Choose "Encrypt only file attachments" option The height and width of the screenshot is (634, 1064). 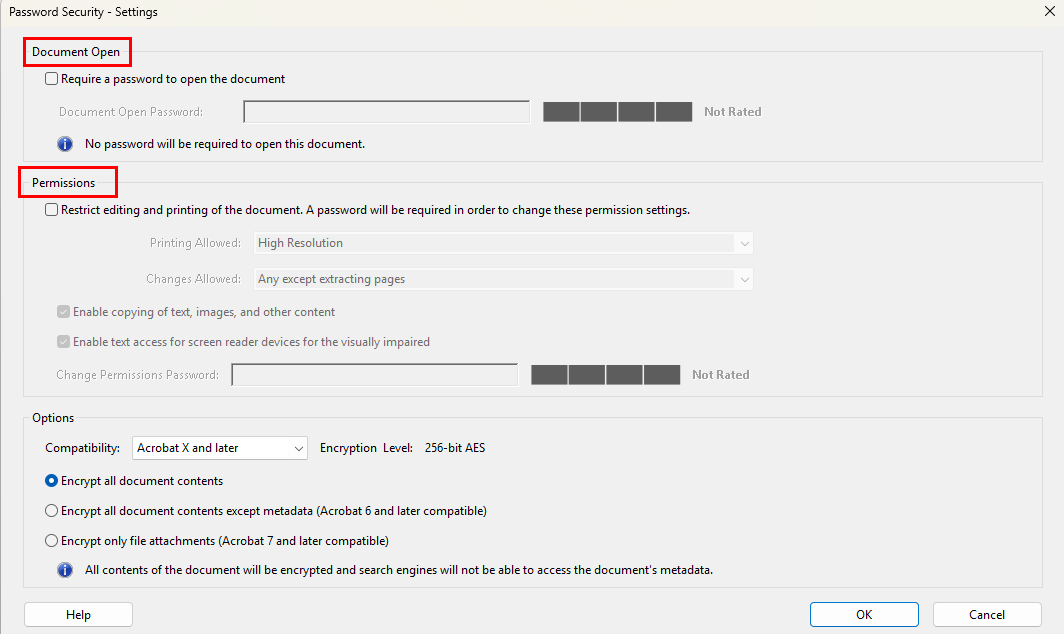coord(50,540)
